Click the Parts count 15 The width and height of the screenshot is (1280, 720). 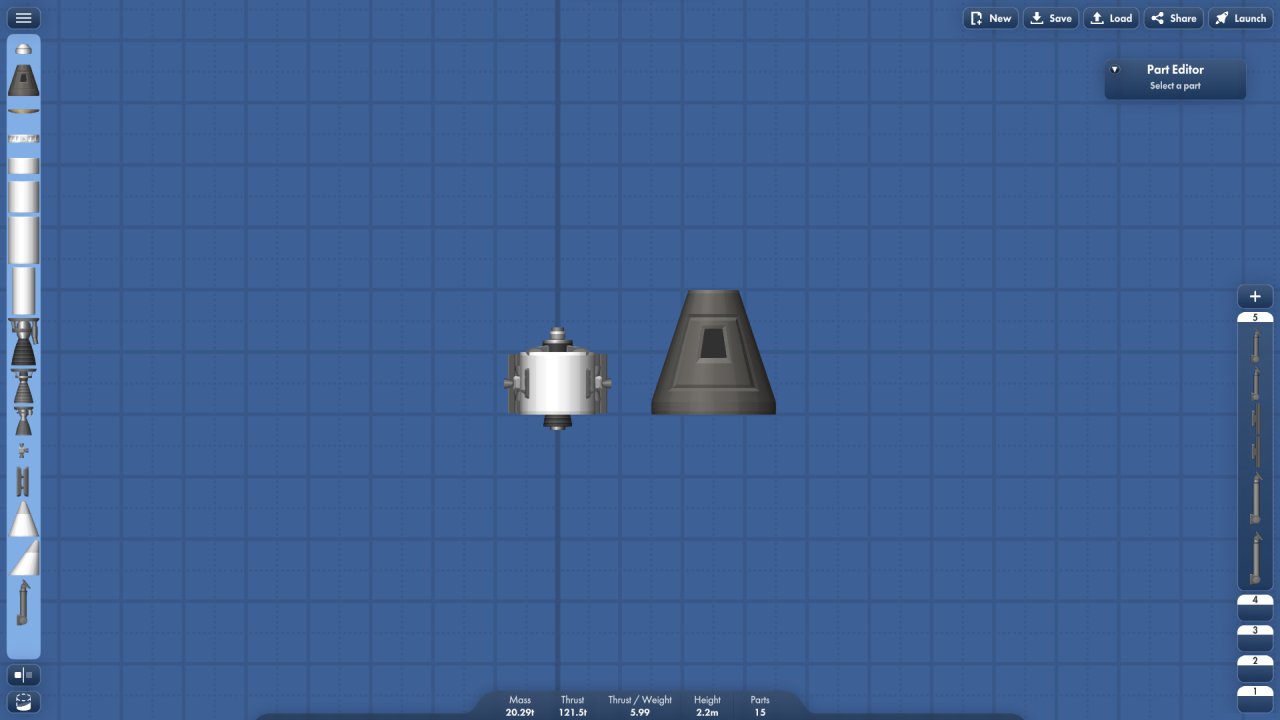[x=760, y=712]
